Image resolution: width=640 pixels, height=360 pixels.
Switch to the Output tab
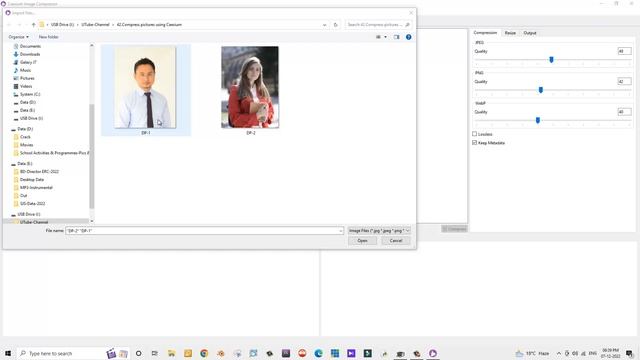click(530, 33)
